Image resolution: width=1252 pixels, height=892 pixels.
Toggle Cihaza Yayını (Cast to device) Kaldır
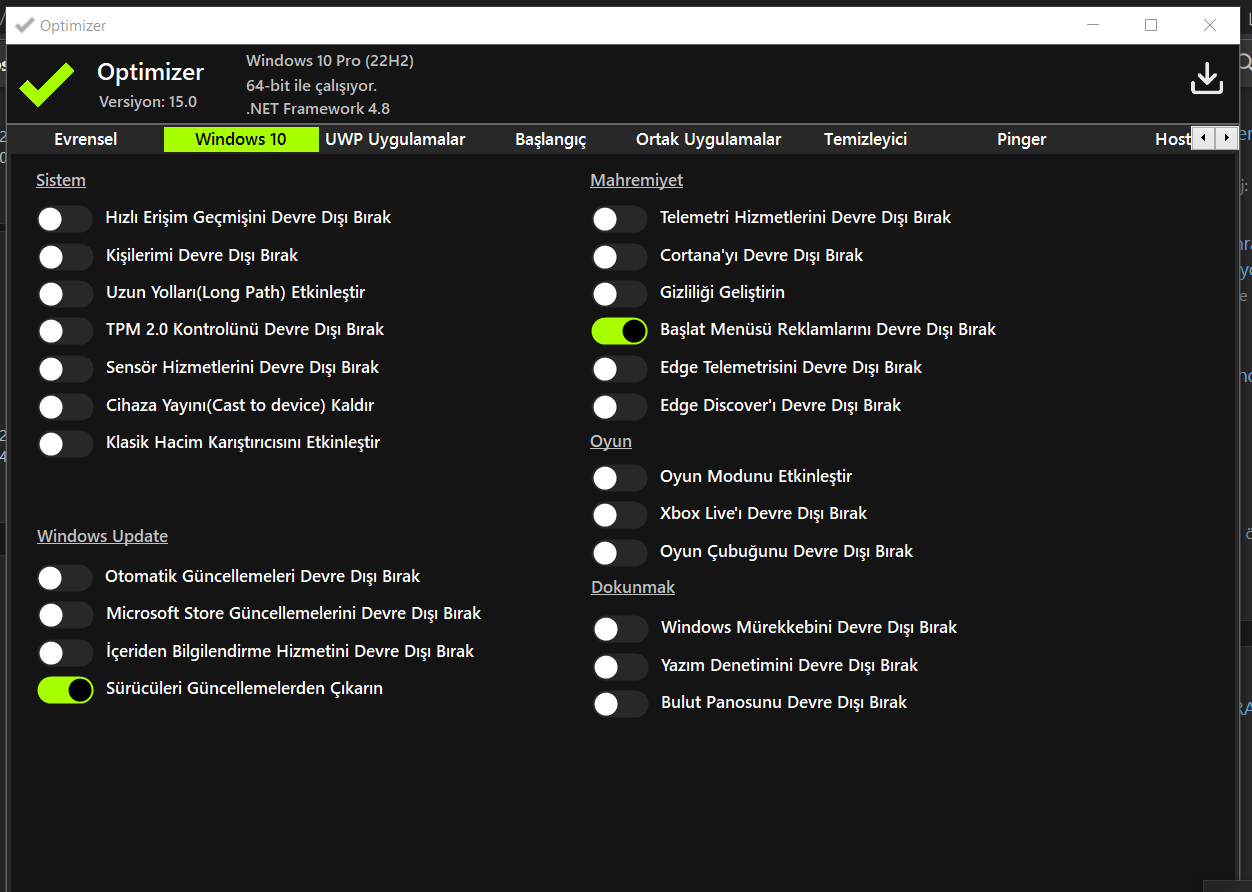coord(65,406)
